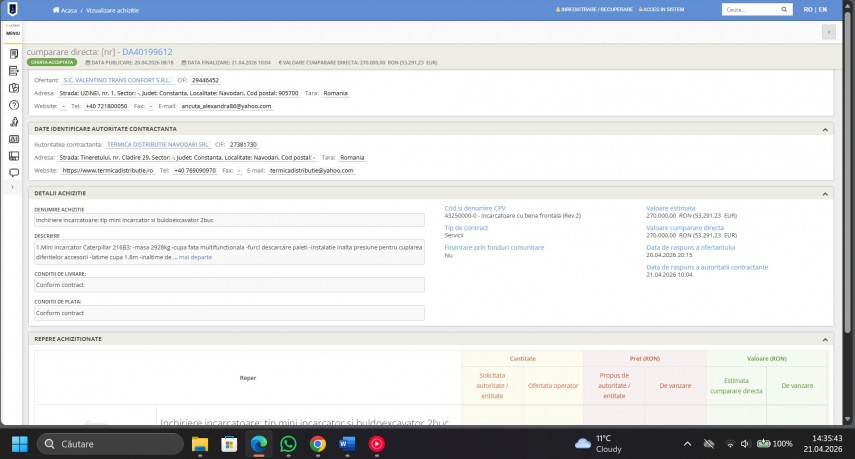Click the SEAP logo in top-left corner
This screenshot has width=855, height=459.
12,9
